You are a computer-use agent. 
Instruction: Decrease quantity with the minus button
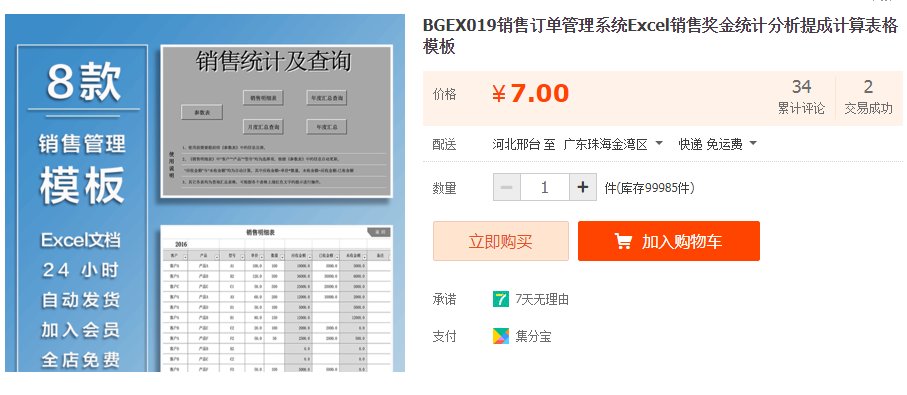(507, 187)
